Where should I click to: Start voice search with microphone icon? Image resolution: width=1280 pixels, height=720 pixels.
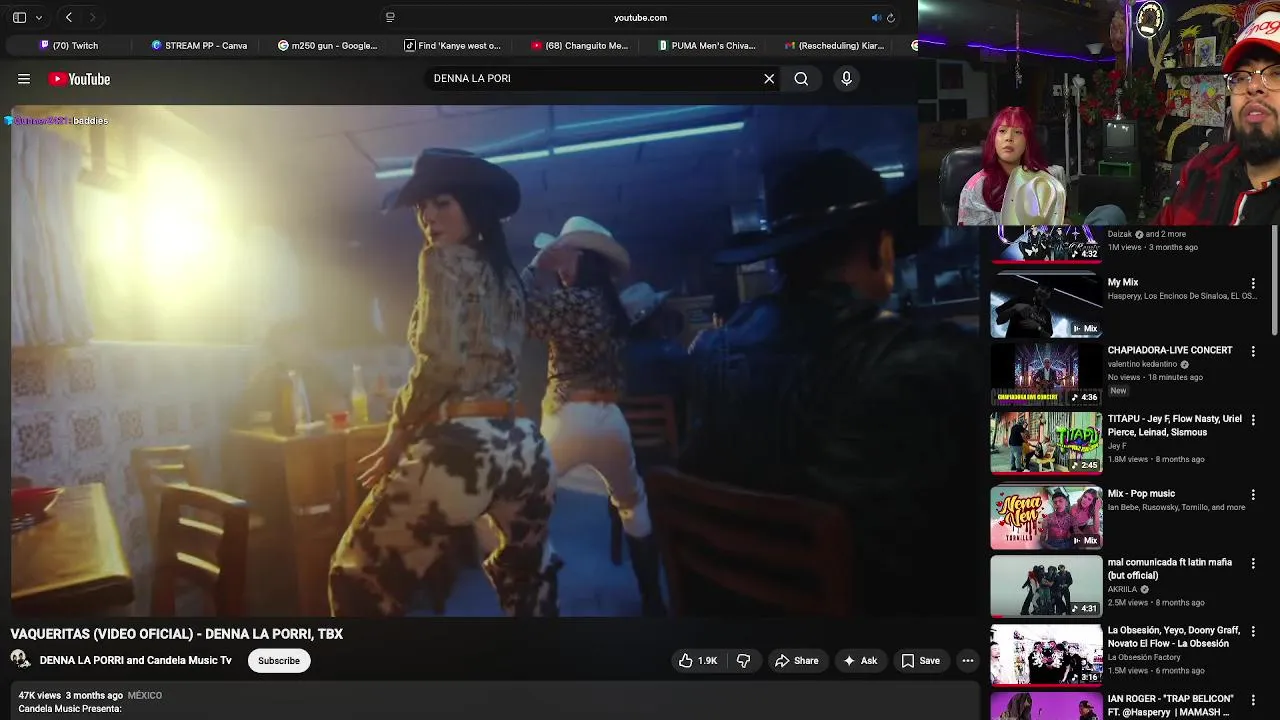[x=846, y=79]
